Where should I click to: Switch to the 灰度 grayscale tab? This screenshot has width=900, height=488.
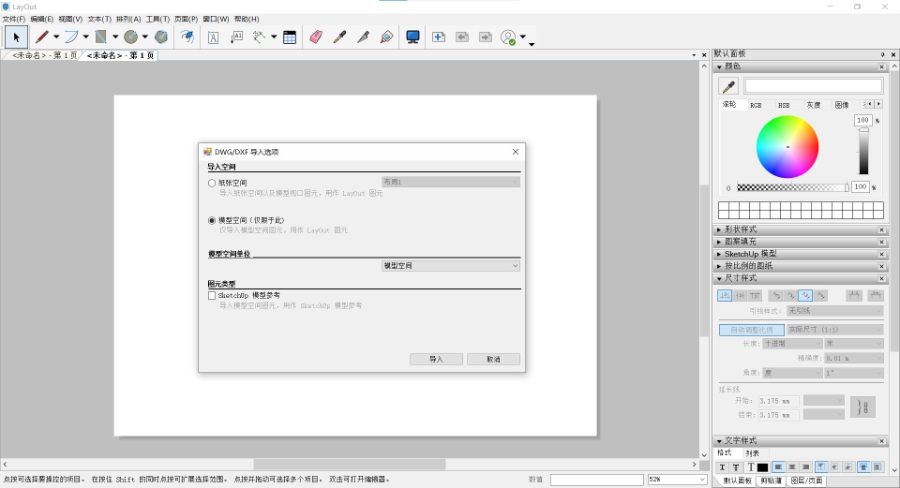pos(813,105)
